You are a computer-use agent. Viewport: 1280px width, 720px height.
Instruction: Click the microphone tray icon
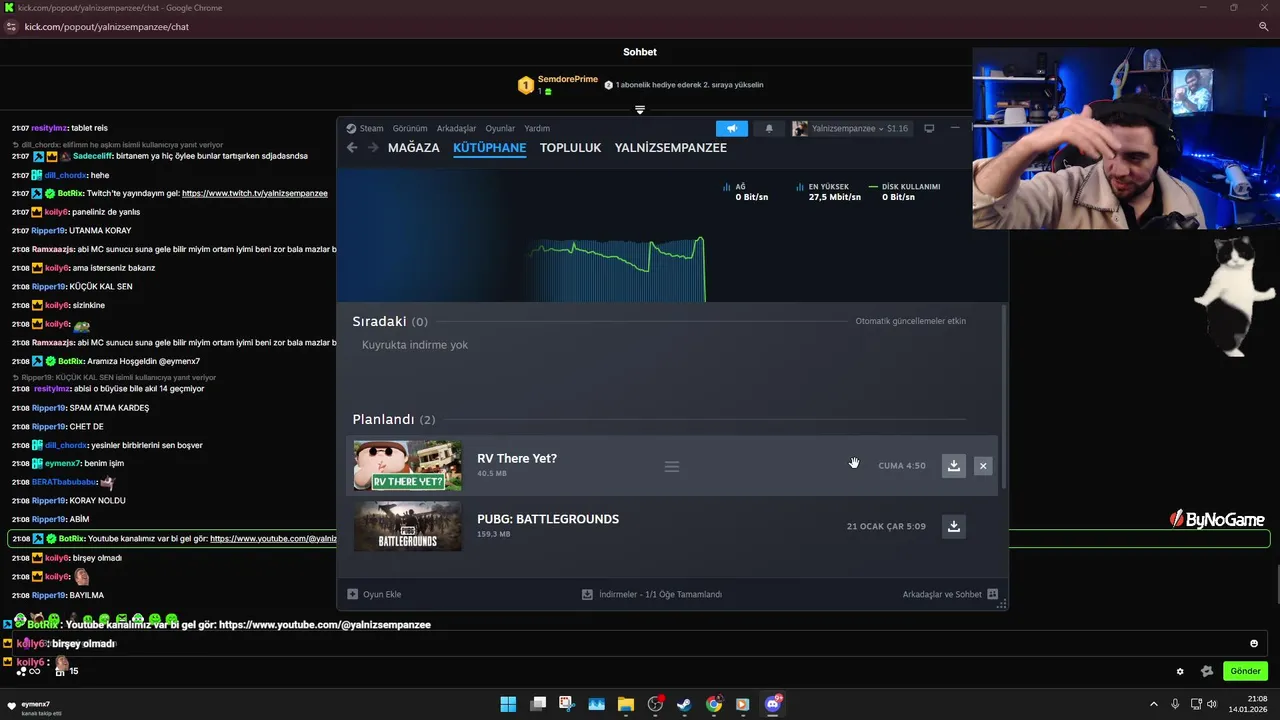(x=1175, y=704)
